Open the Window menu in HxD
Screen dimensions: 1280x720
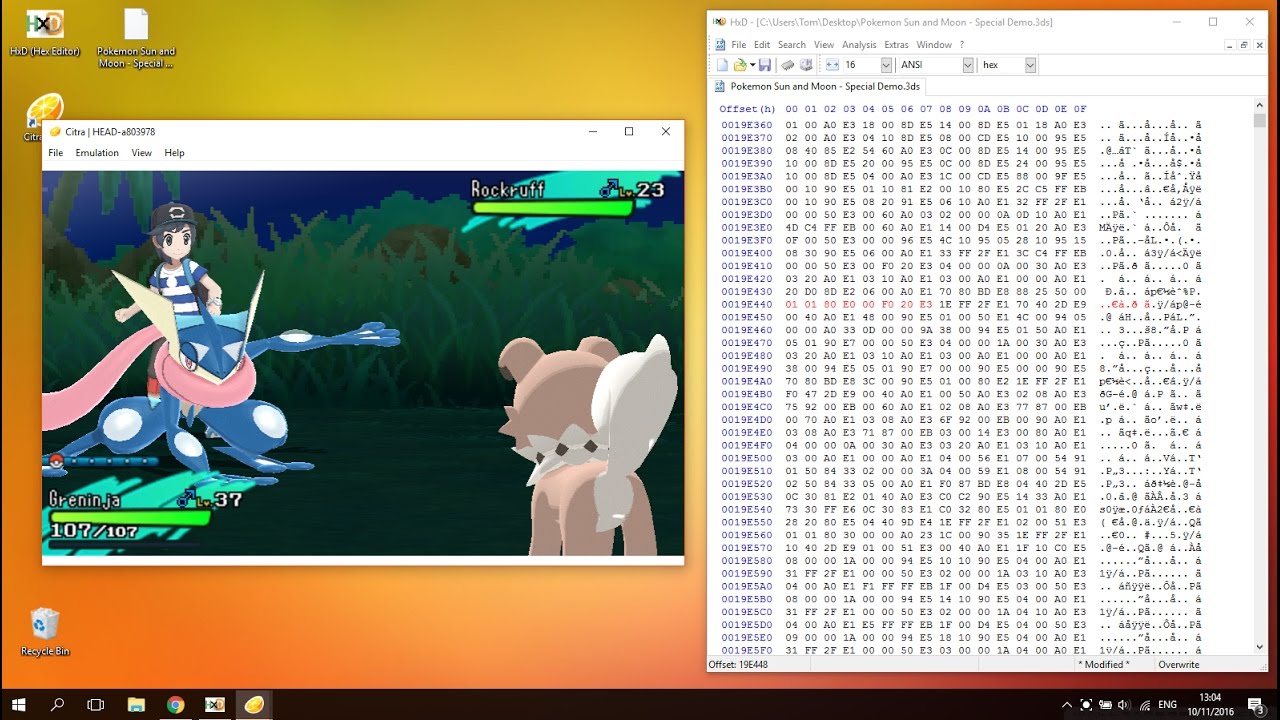pos(934,45)
